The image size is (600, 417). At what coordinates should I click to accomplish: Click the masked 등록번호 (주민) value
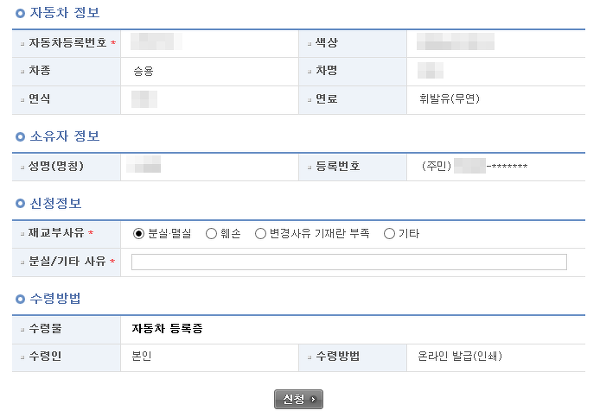(x=475, y=166)
